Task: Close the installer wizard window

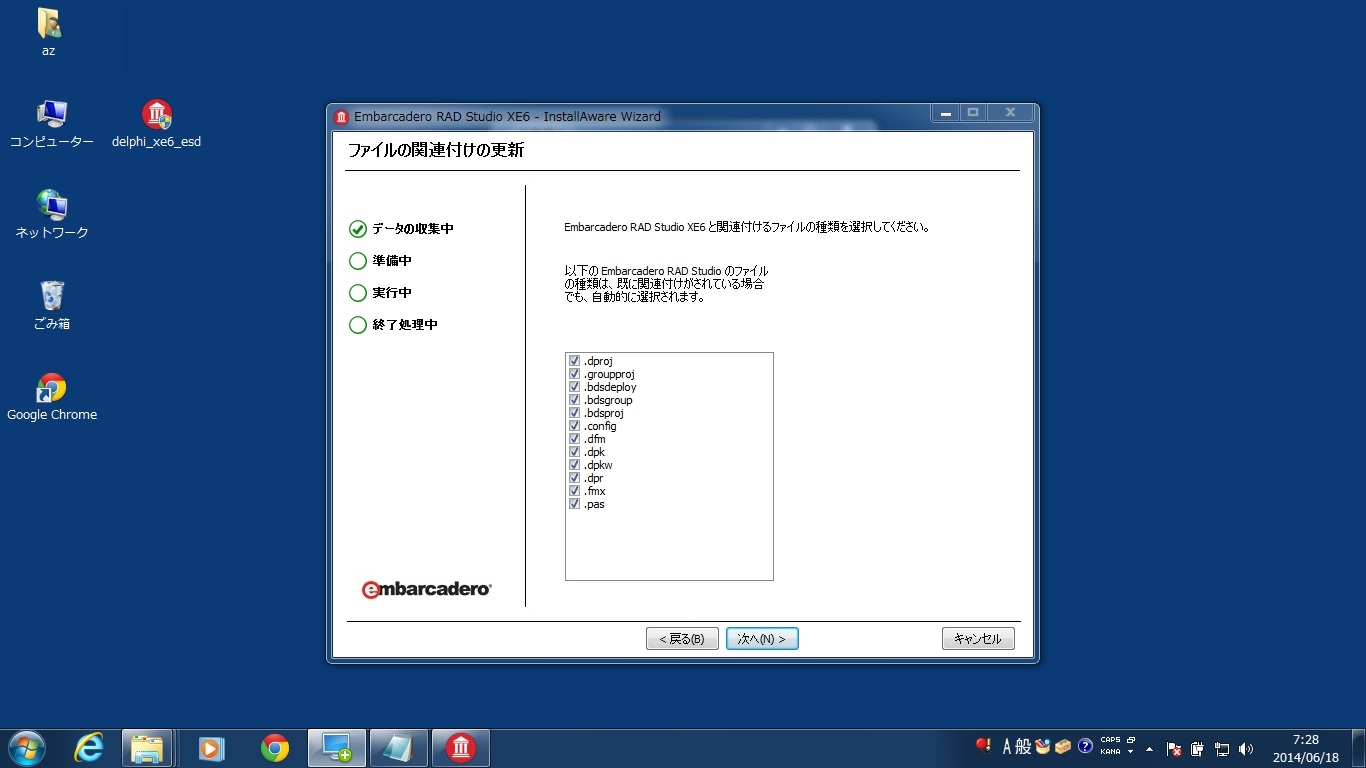Action: [1011, 112]
